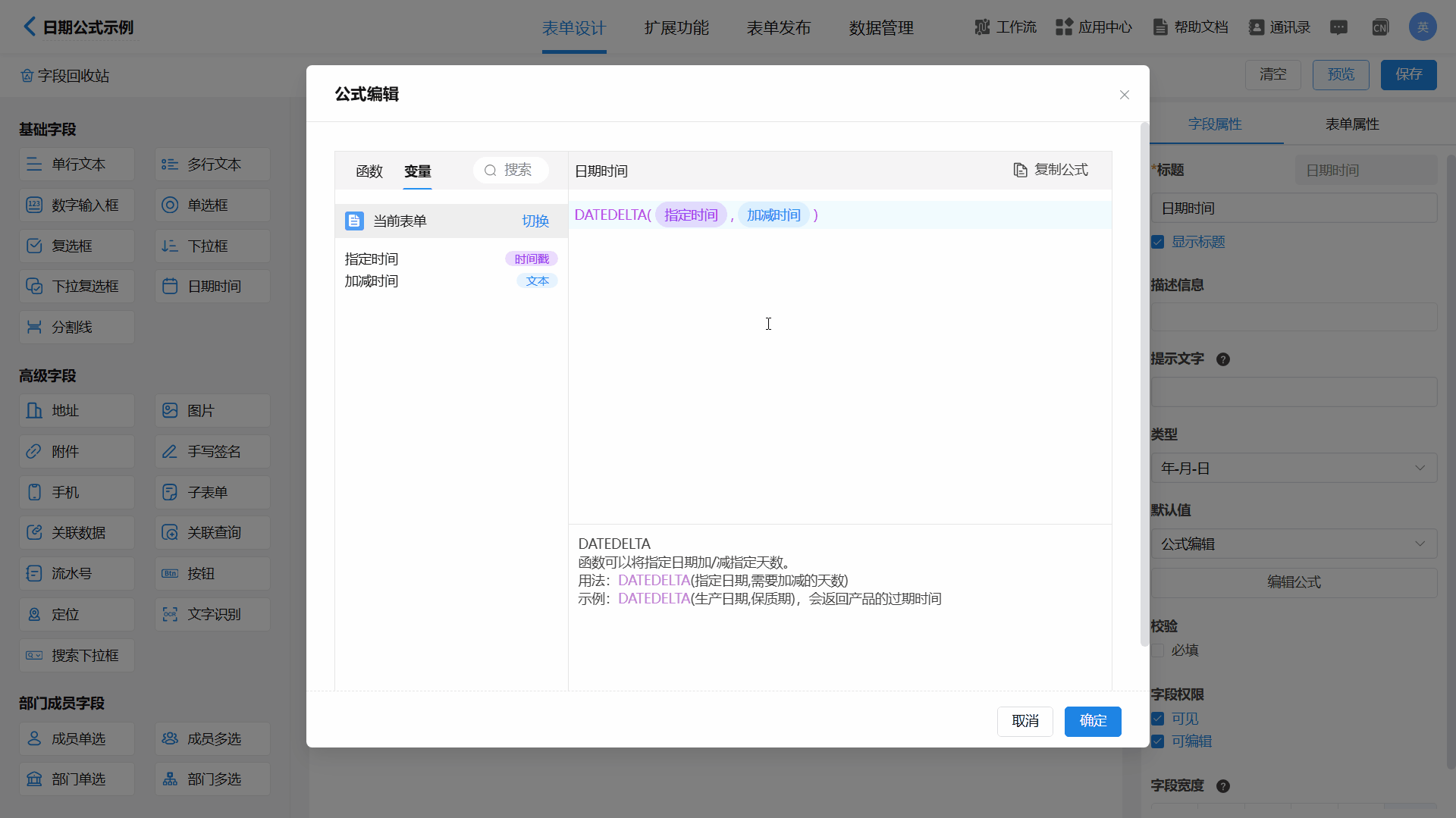This screenshot has height=818, width=1456.
Task: Switch to the 表单属性 tab
Action: (1352, 124)
